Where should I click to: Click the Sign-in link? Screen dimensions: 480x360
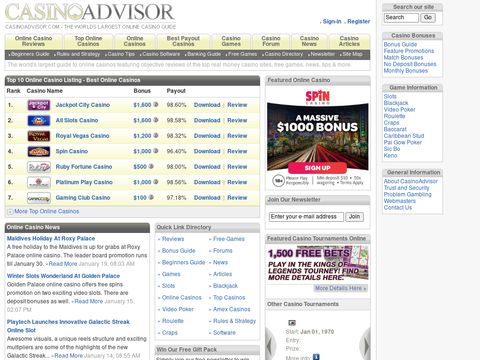332,21
